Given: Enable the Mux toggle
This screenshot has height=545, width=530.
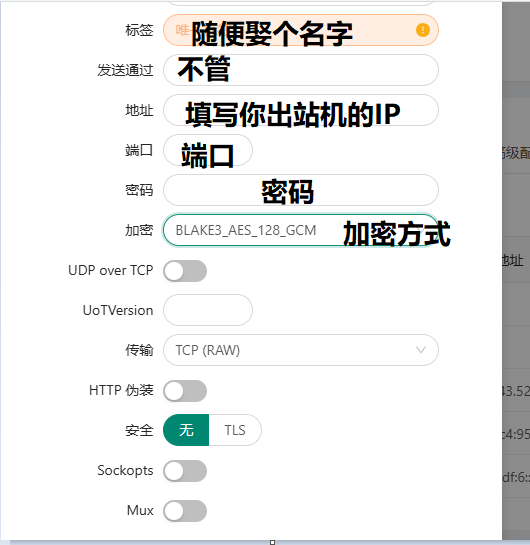Looking at the screenshot, I should click(185, 511).
